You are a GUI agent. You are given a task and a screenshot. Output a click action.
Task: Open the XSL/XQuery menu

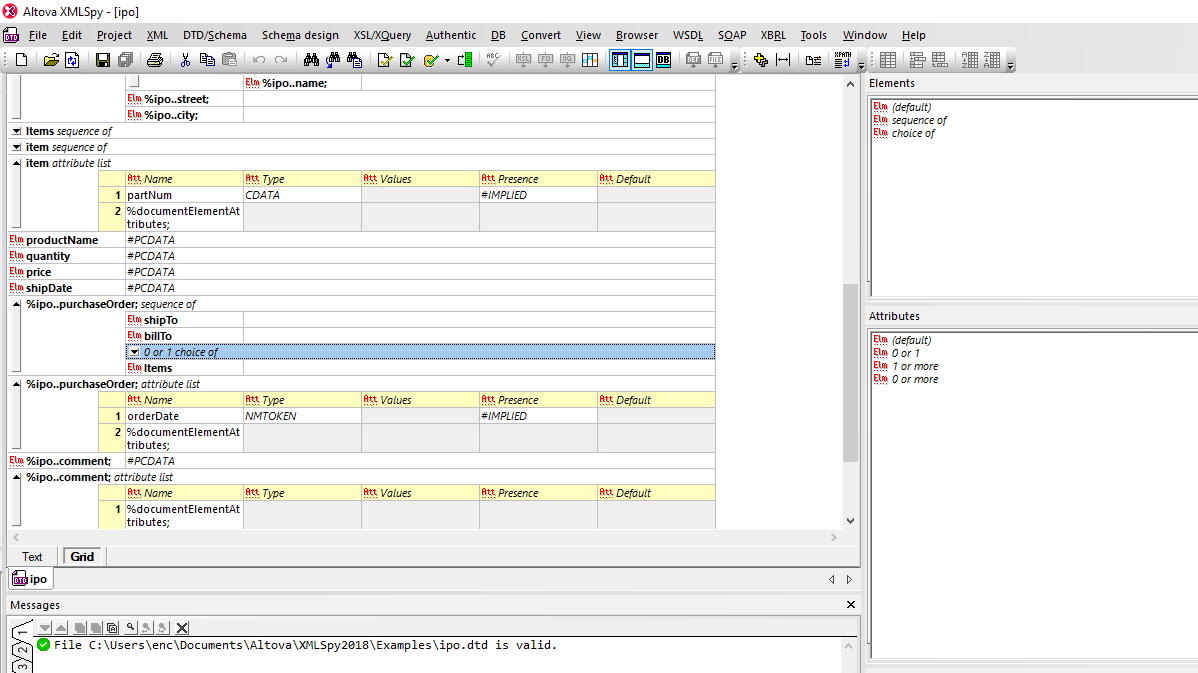(382, 35)
